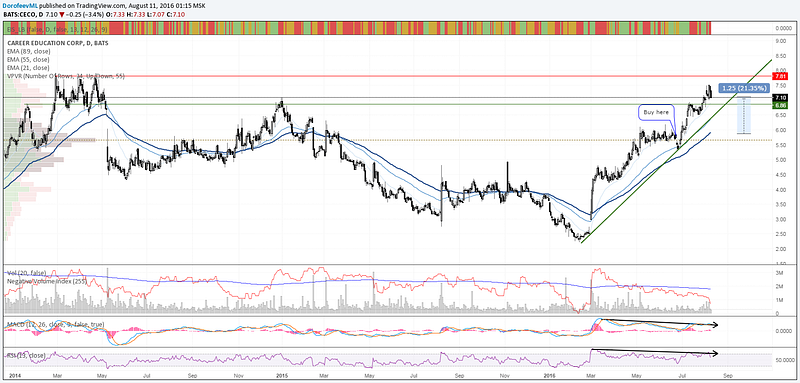Click the 8.50 price axis value

(781, 56)
